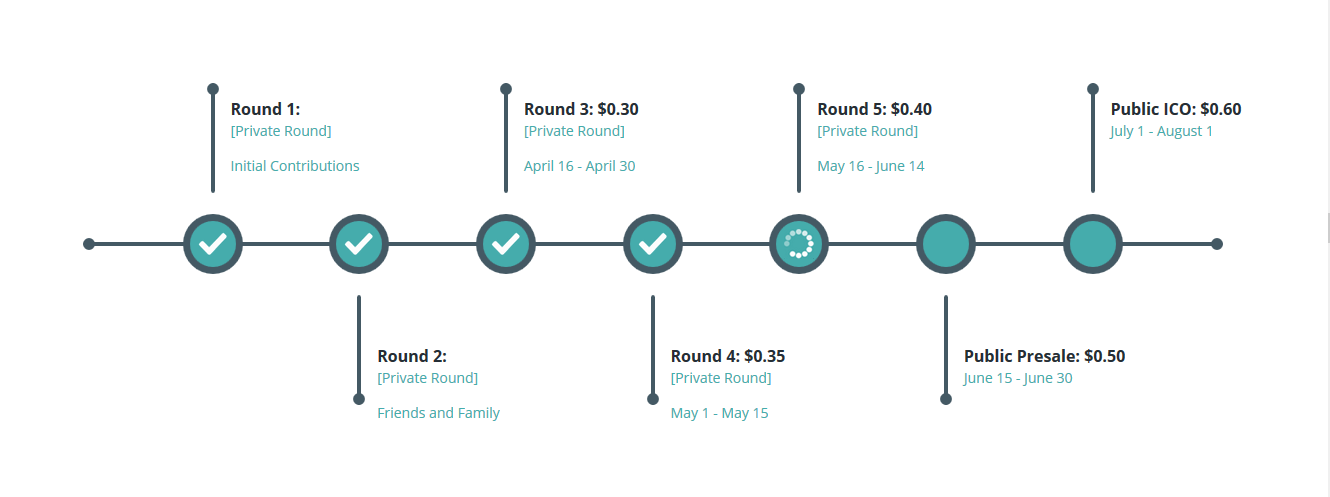Click the Round 2 checkmark circle

(x=359, y=244)
